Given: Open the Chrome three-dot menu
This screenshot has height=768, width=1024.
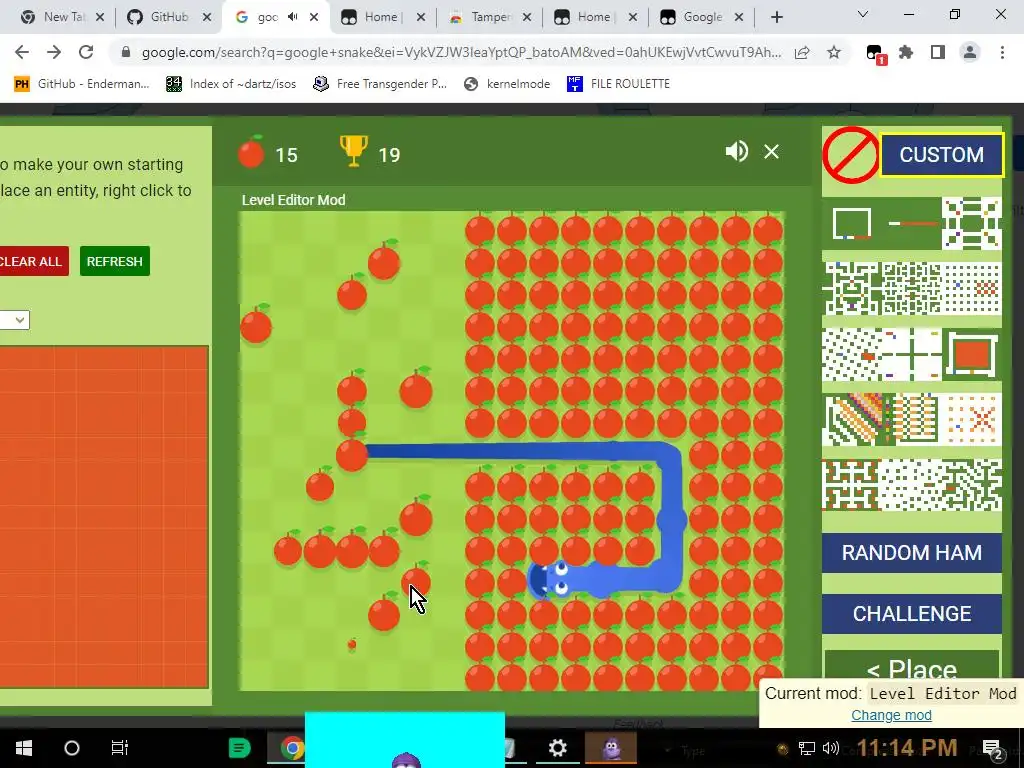Looking at the screenshot, I should click(x=1002, y=52).
